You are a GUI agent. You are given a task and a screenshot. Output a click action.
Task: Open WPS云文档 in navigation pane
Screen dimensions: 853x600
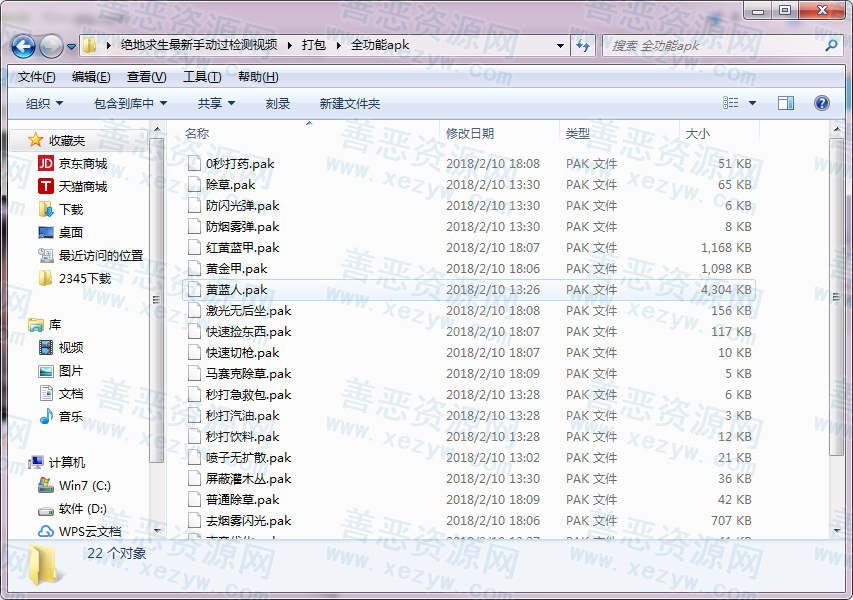tap(89, 532)
